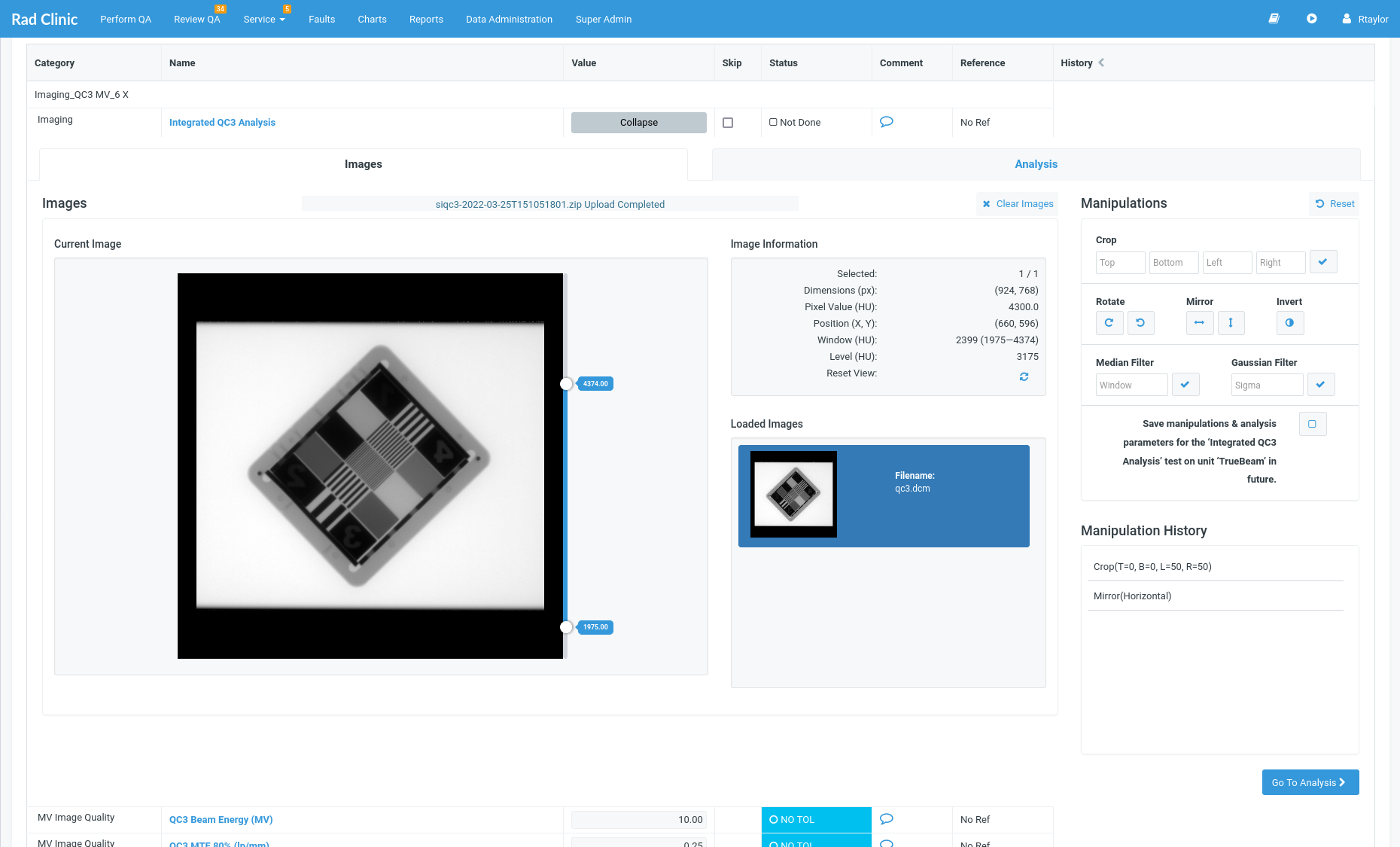Collapse the History column chevron
The width and height of the screenshot is (1400, 847).
(x=1101, y=62)
